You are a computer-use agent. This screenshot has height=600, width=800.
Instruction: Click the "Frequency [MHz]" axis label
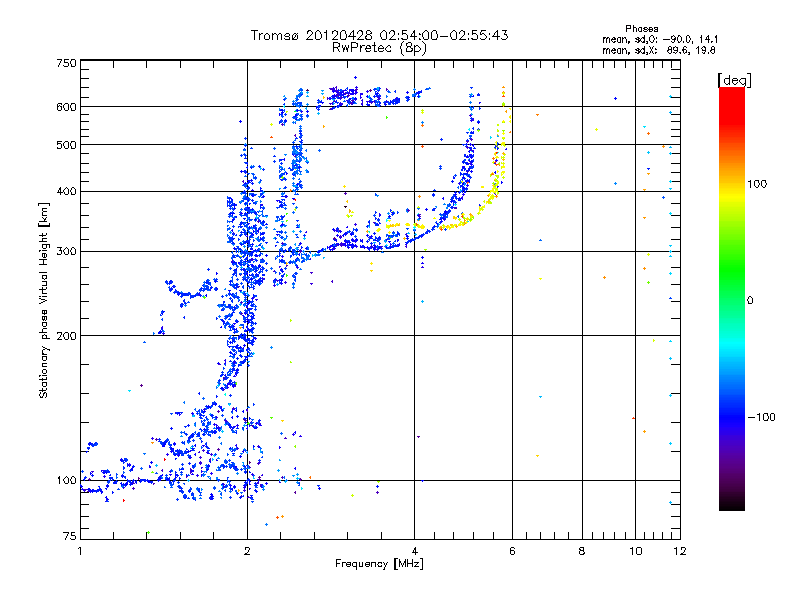coord(379,564)
